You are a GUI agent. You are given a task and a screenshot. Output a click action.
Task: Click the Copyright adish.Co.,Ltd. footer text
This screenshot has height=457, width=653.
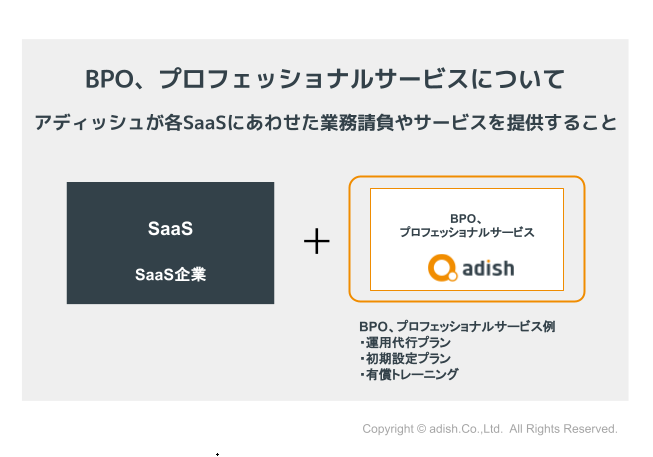pyautogui.click(x=432, y=429)
